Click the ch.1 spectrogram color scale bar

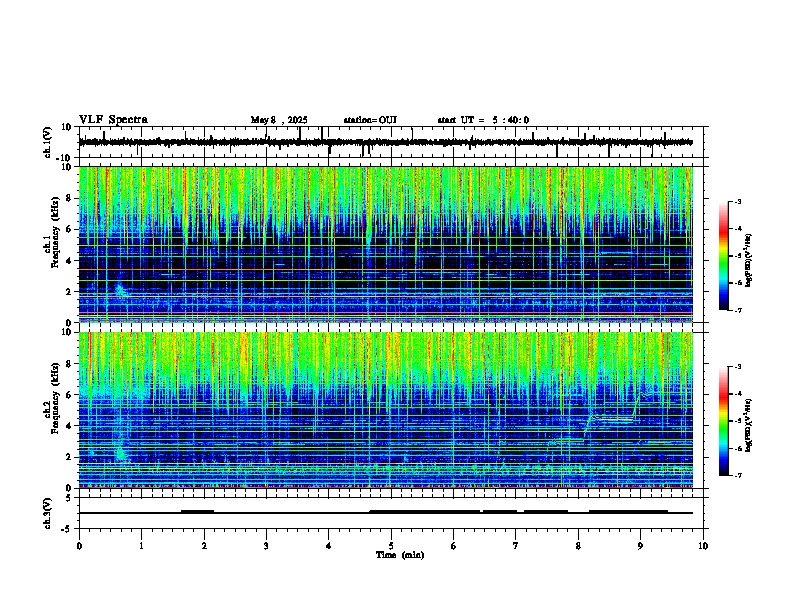point(724,256)
